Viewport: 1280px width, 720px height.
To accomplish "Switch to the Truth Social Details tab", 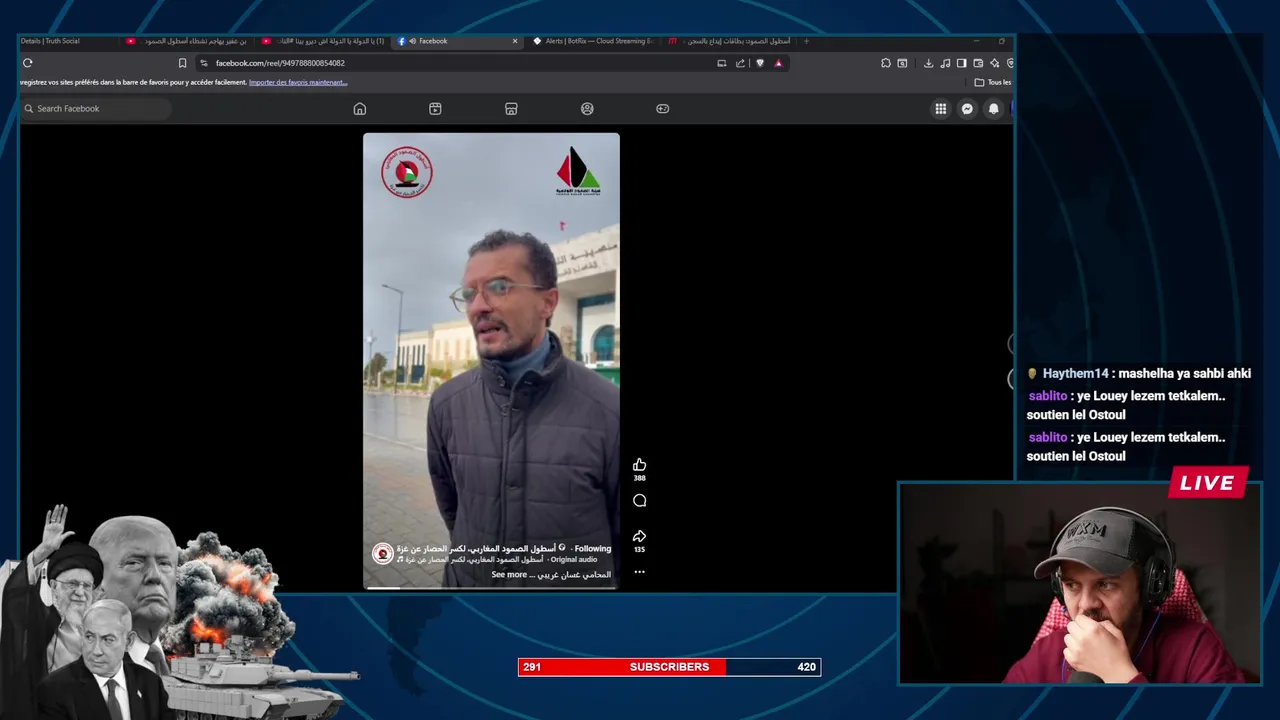I will coord(69,41).
